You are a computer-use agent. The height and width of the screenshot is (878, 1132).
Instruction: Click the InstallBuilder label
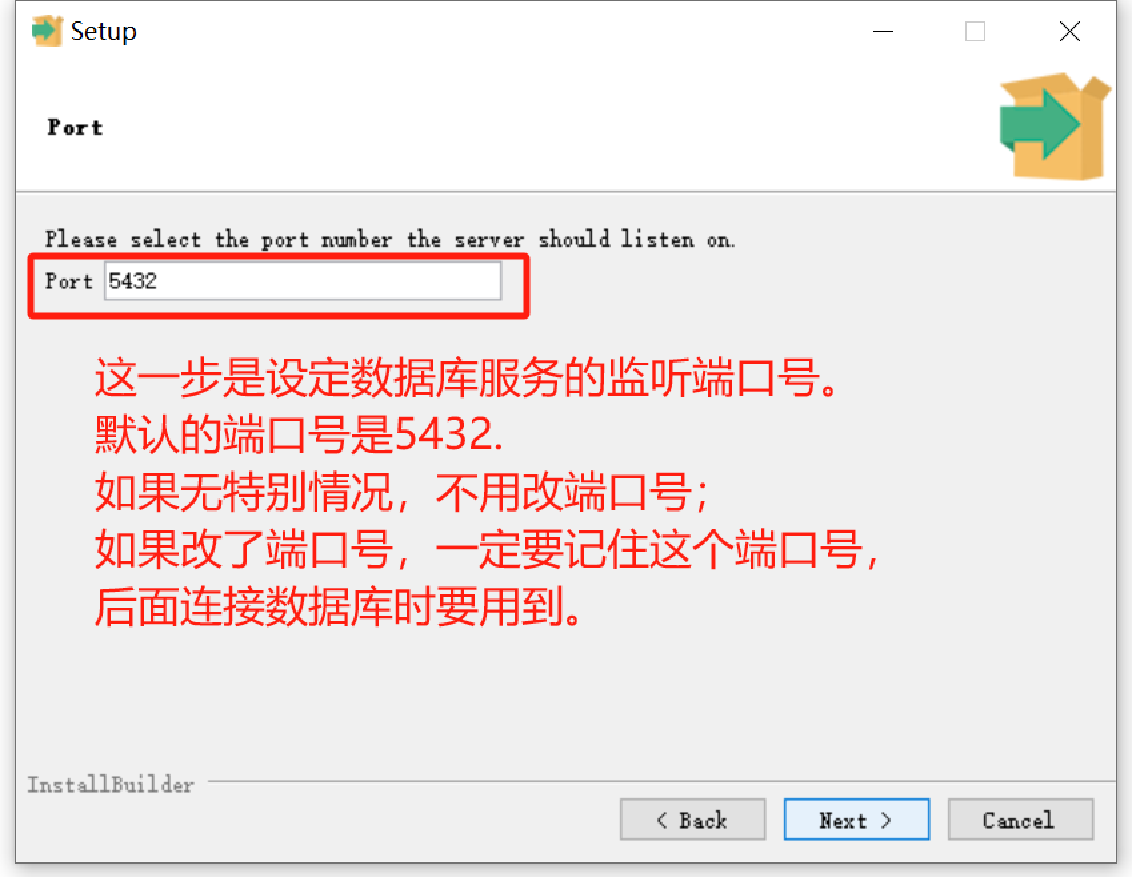point(110,784)
